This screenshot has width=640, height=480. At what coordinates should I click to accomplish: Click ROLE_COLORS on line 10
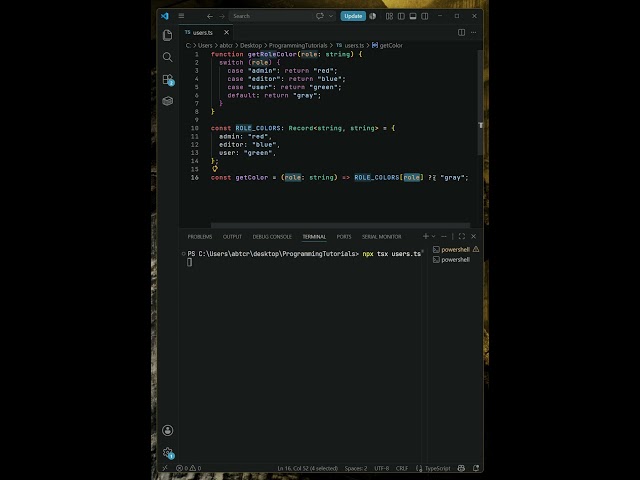coord(258,128)
